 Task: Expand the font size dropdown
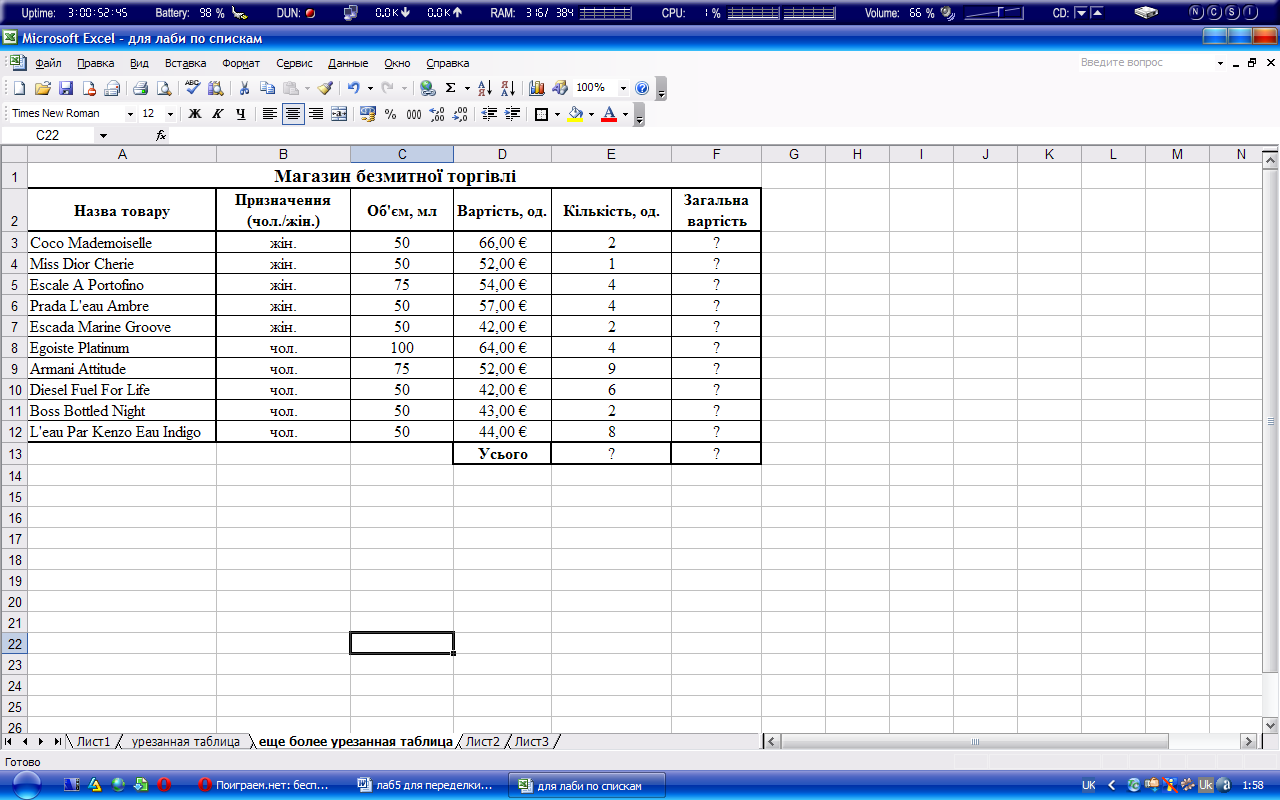coord(170,114)
